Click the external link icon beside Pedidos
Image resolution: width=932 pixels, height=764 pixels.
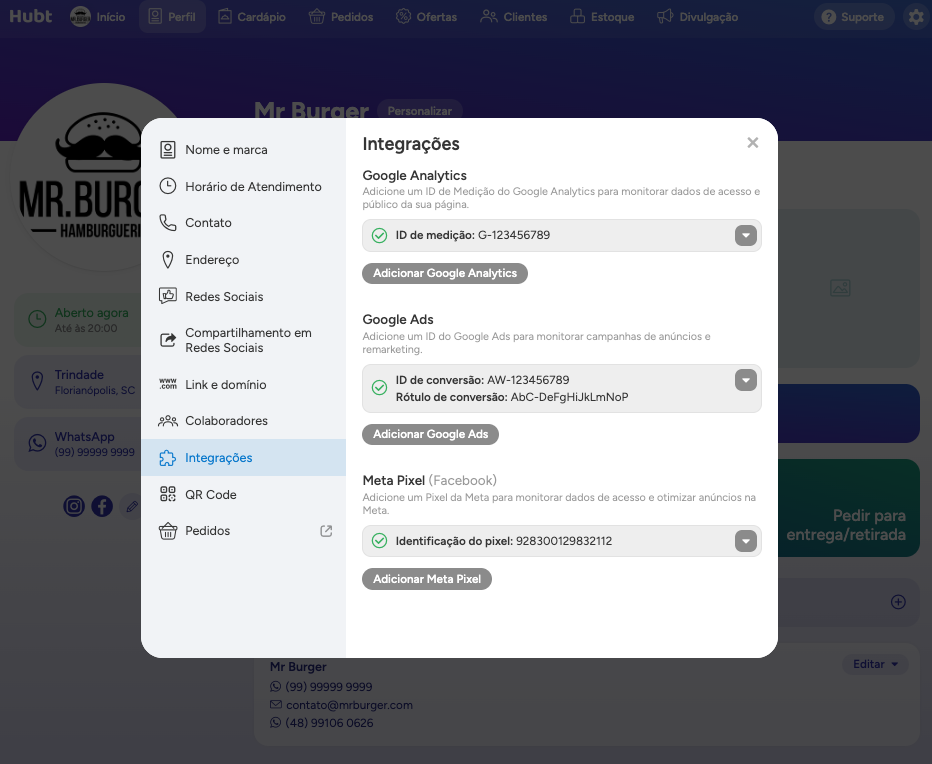326,531
